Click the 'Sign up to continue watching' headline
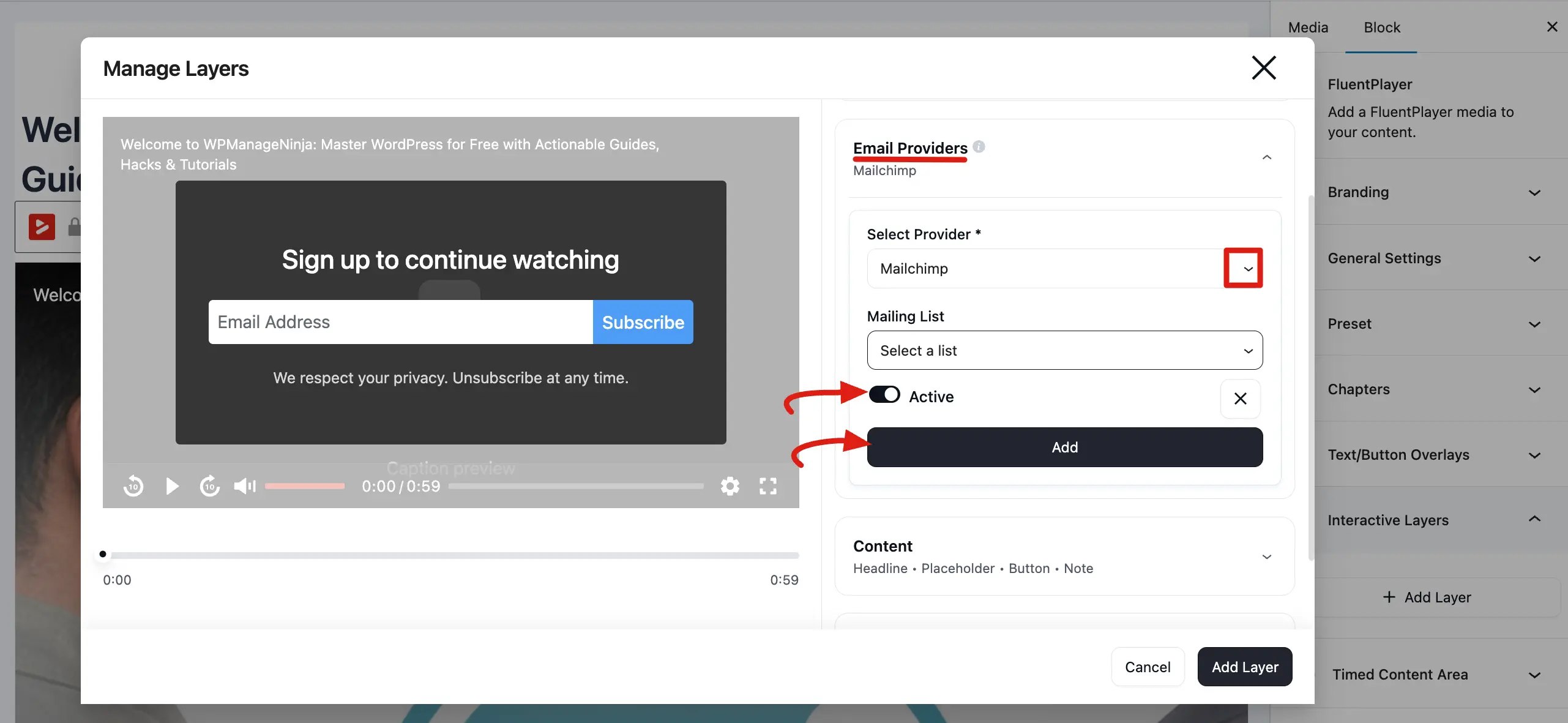1568x723 pixels. point(450,260)
